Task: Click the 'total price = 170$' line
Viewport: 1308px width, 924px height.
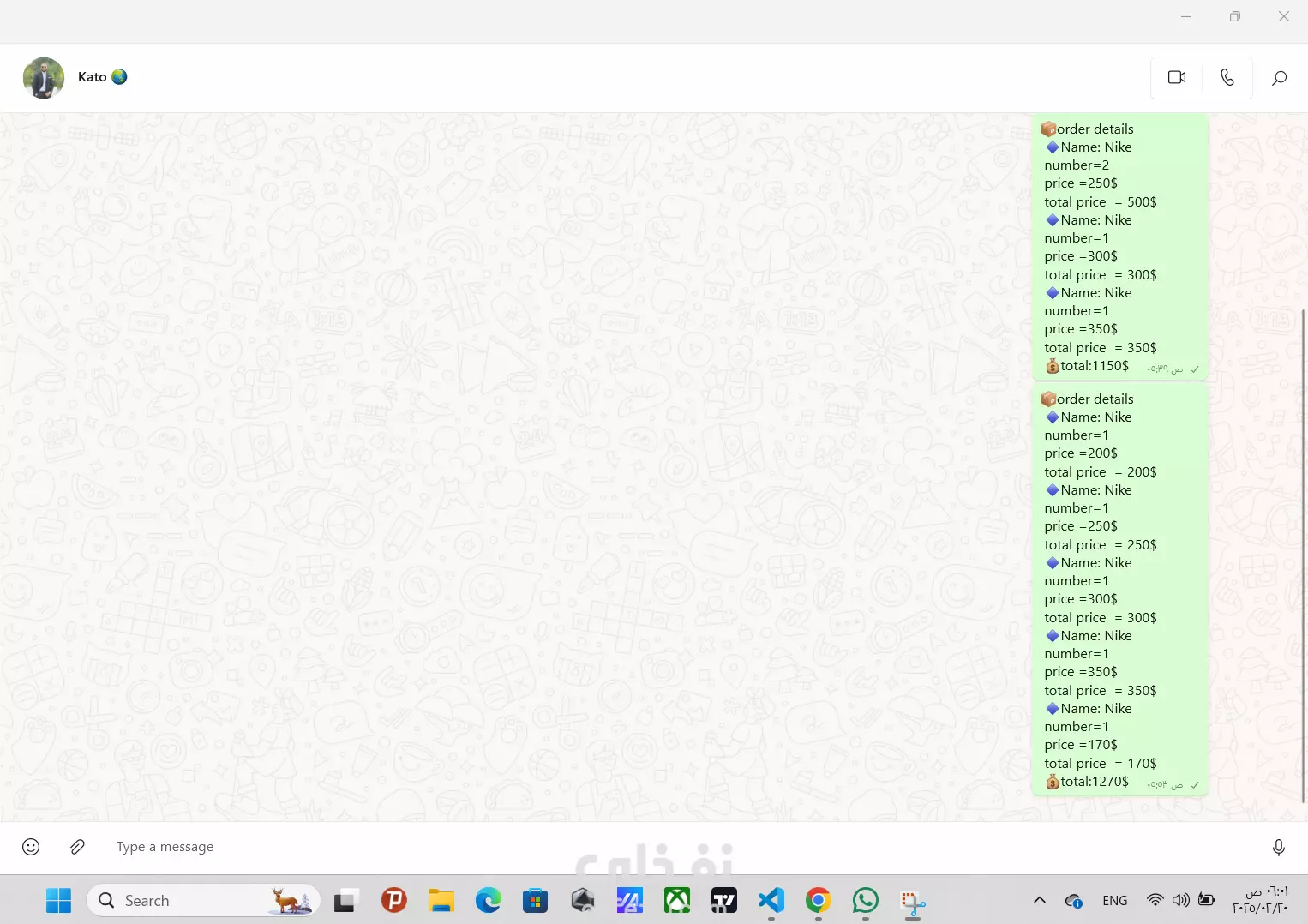Action: [1101, 764]
